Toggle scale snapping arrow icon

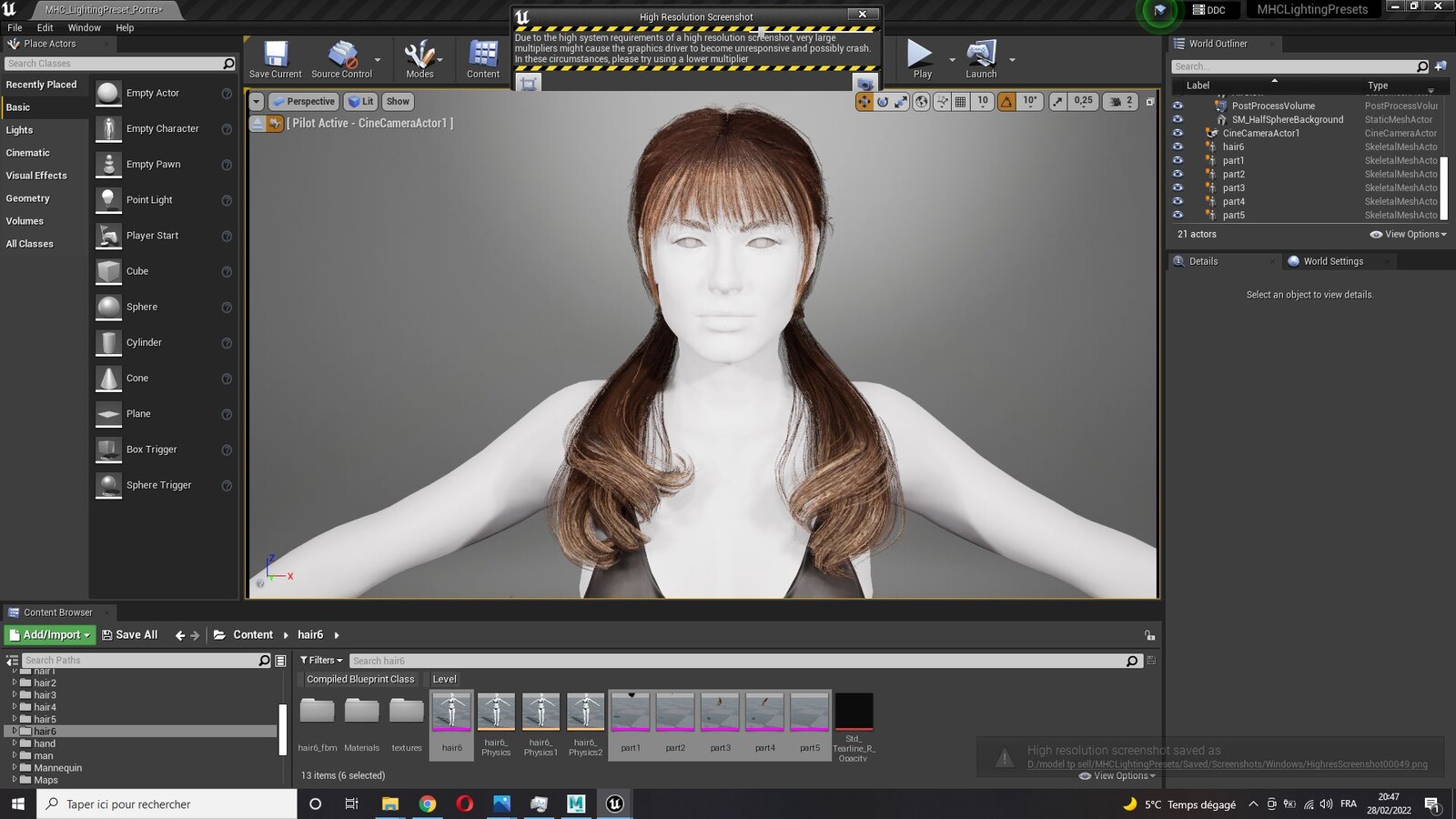click(1057, 102)
